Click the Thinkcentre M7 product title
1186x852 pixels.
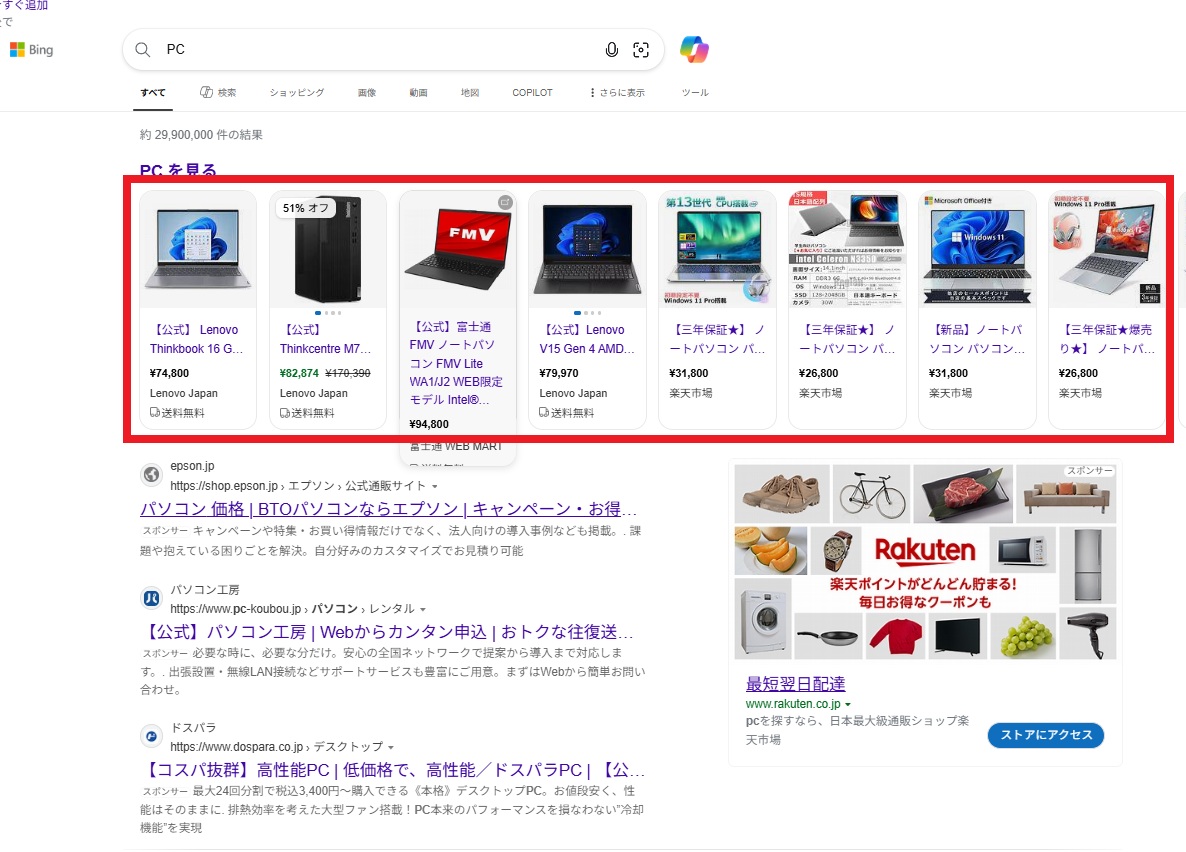[x=325, y=339]
